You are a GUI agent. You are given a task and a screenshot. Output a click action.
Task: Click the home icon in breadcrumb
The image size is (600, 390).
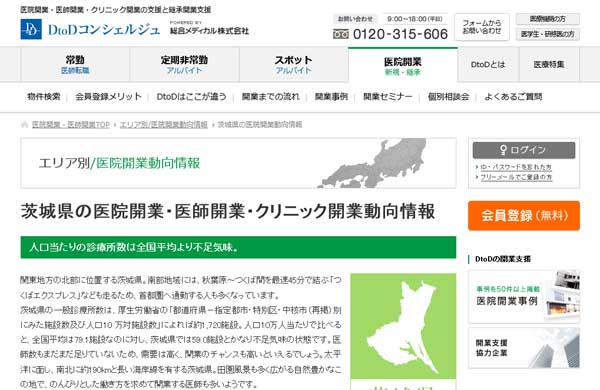[24, 125]
